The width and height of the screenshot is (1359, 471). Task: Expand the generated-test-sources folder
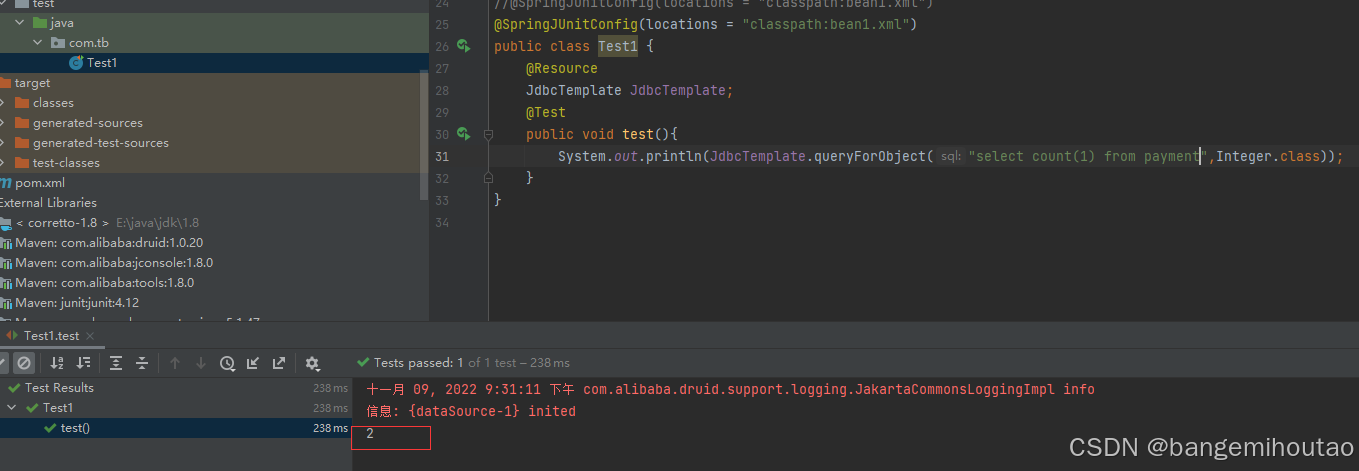coord(2,142)
